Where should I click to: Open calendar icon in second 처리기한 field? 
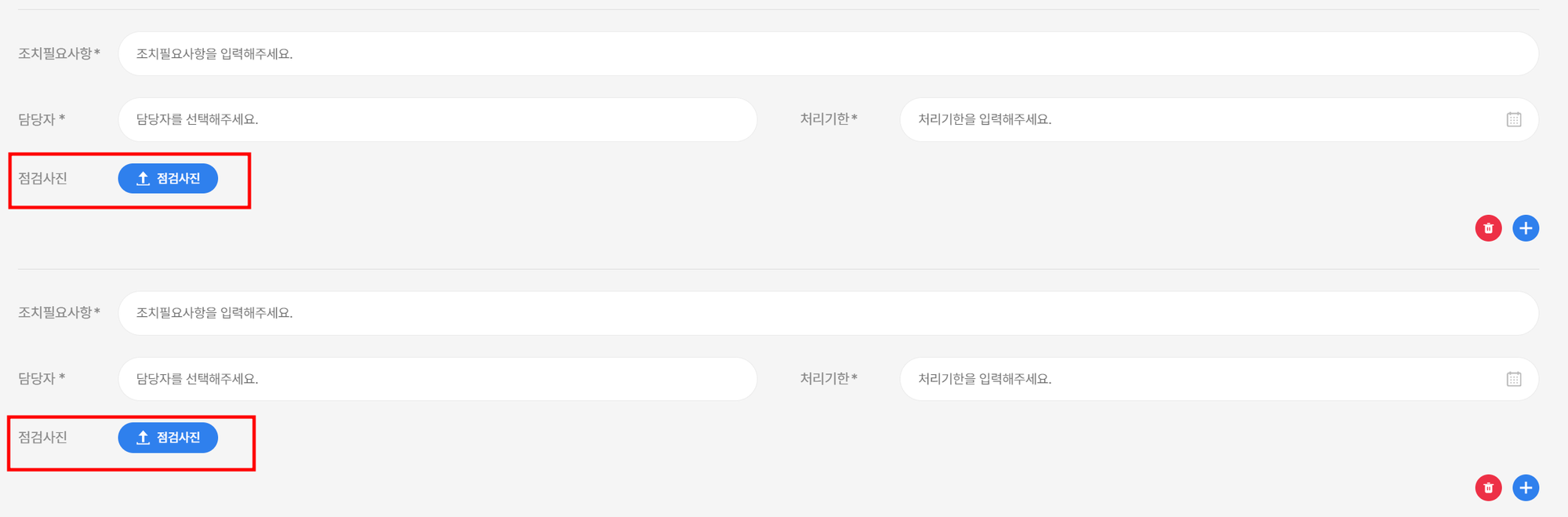point(1514,379)
